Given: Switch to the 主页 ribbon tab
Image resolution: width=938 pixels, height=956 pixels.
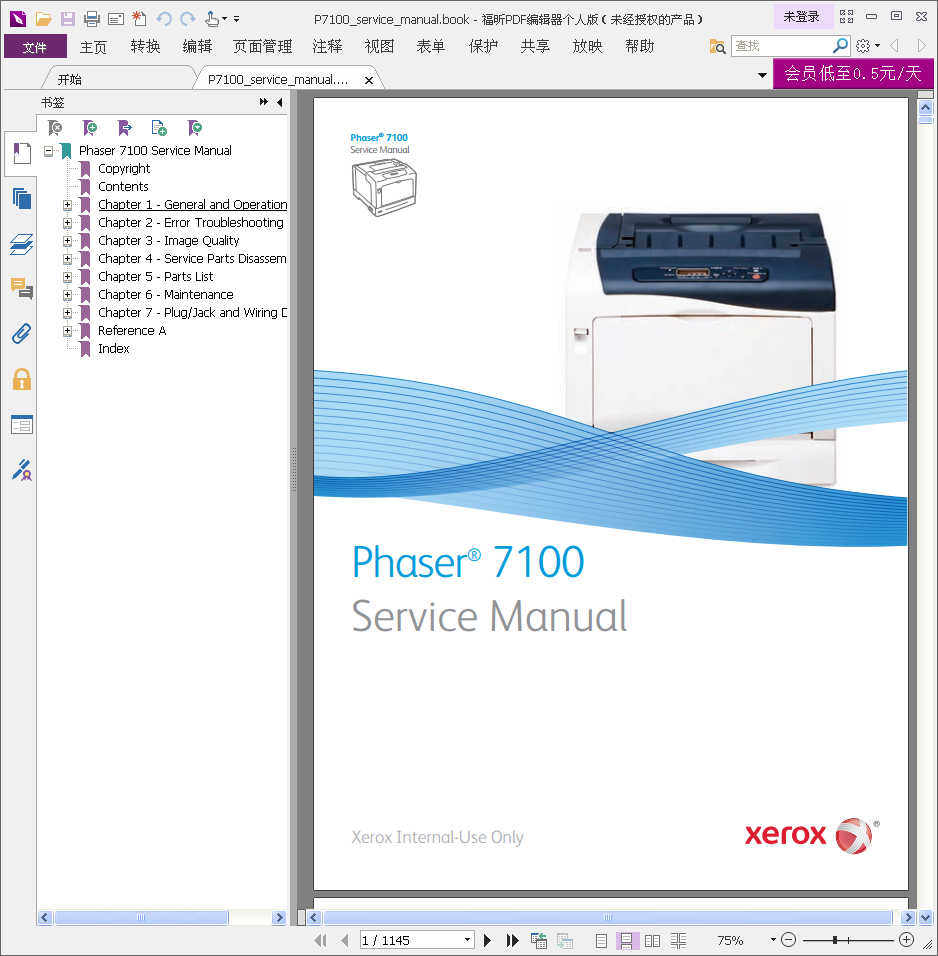Looking at the screenshot, I should [93, 46].
